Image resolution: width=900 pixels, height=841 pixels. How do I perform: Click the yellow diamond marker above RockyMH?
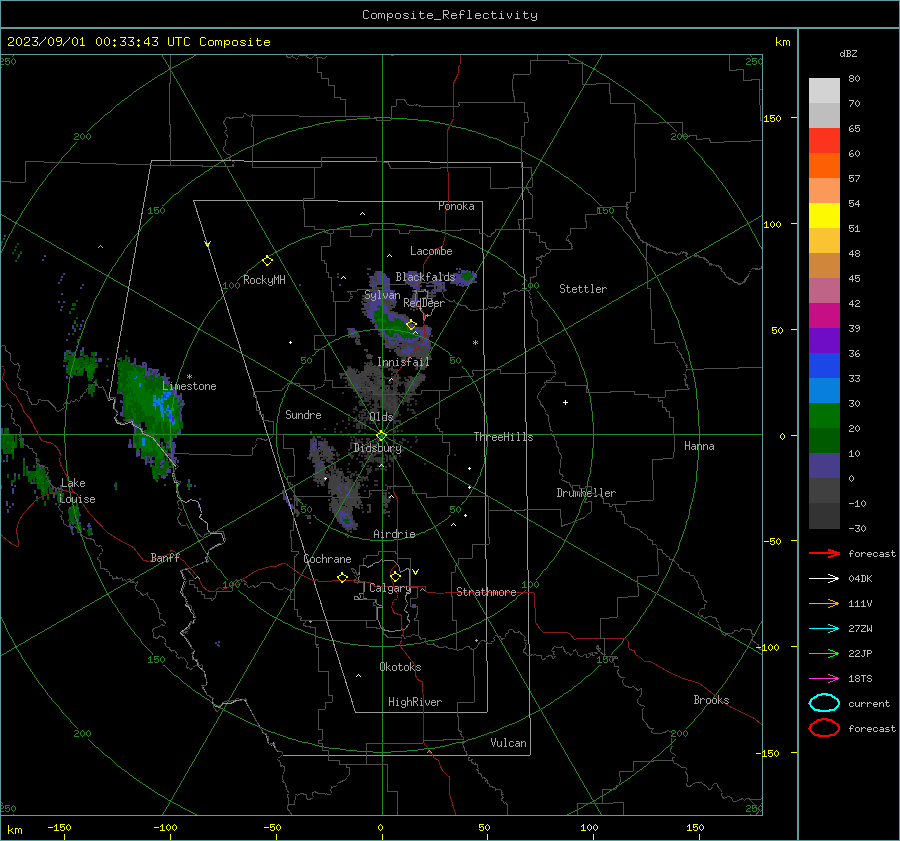pos(267,261)
